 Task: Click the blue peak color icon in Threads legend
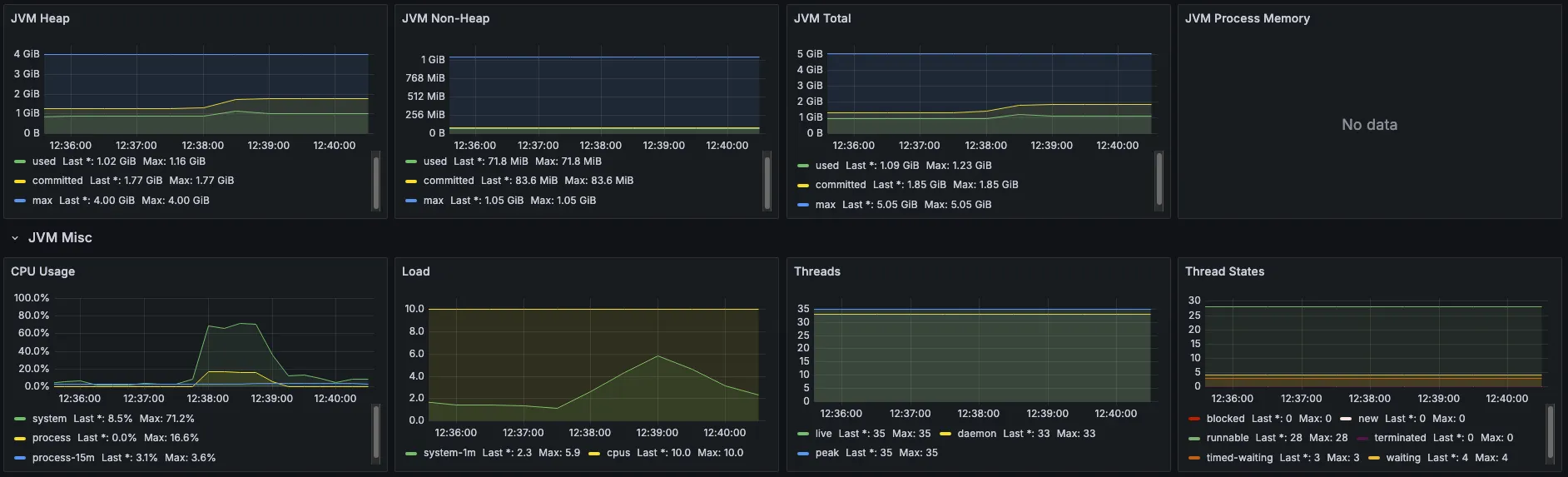pos(802,454)
